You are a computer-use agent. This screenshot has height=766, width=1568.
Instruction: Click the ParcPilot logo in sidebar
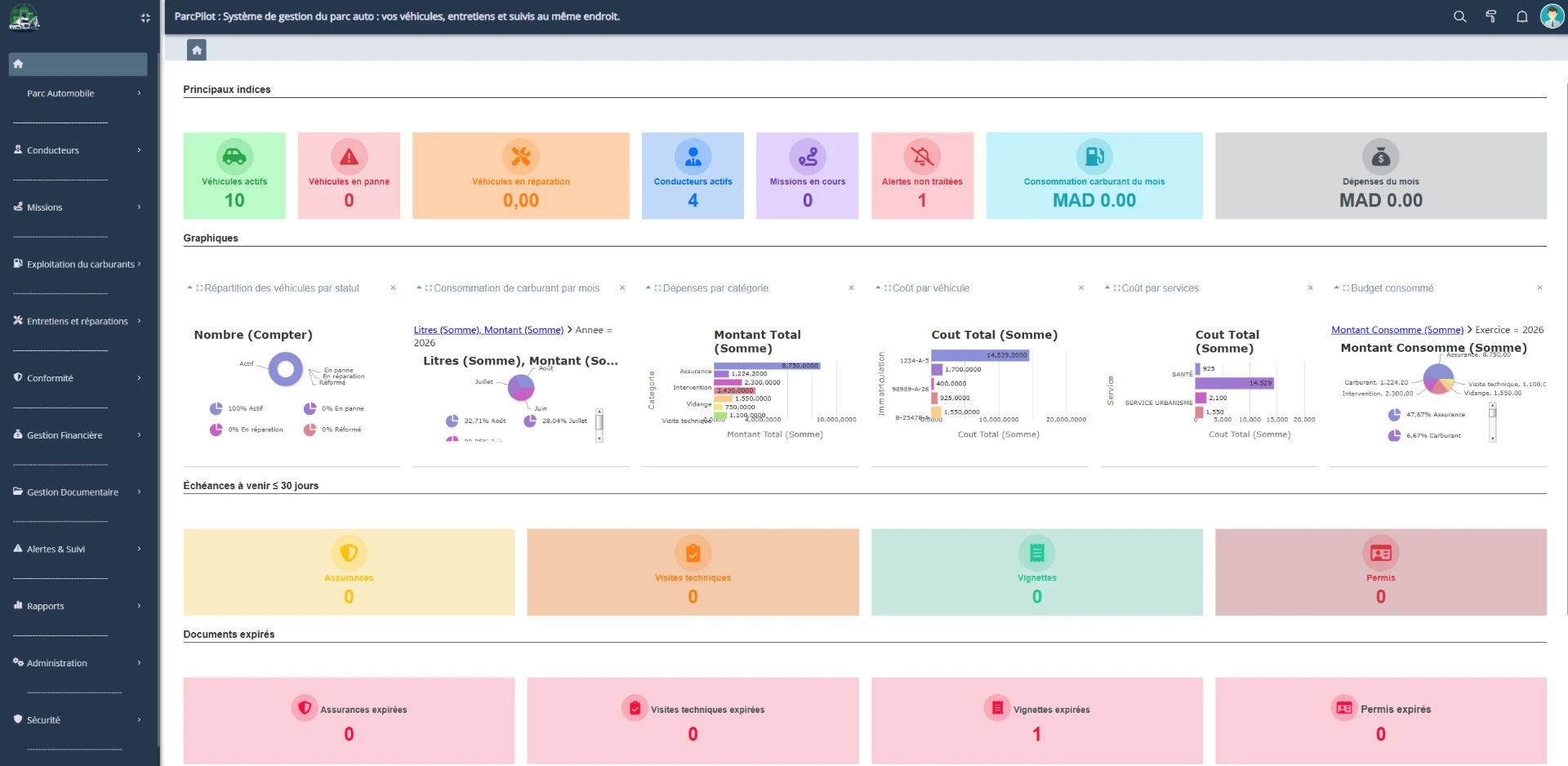click(24, 17)
